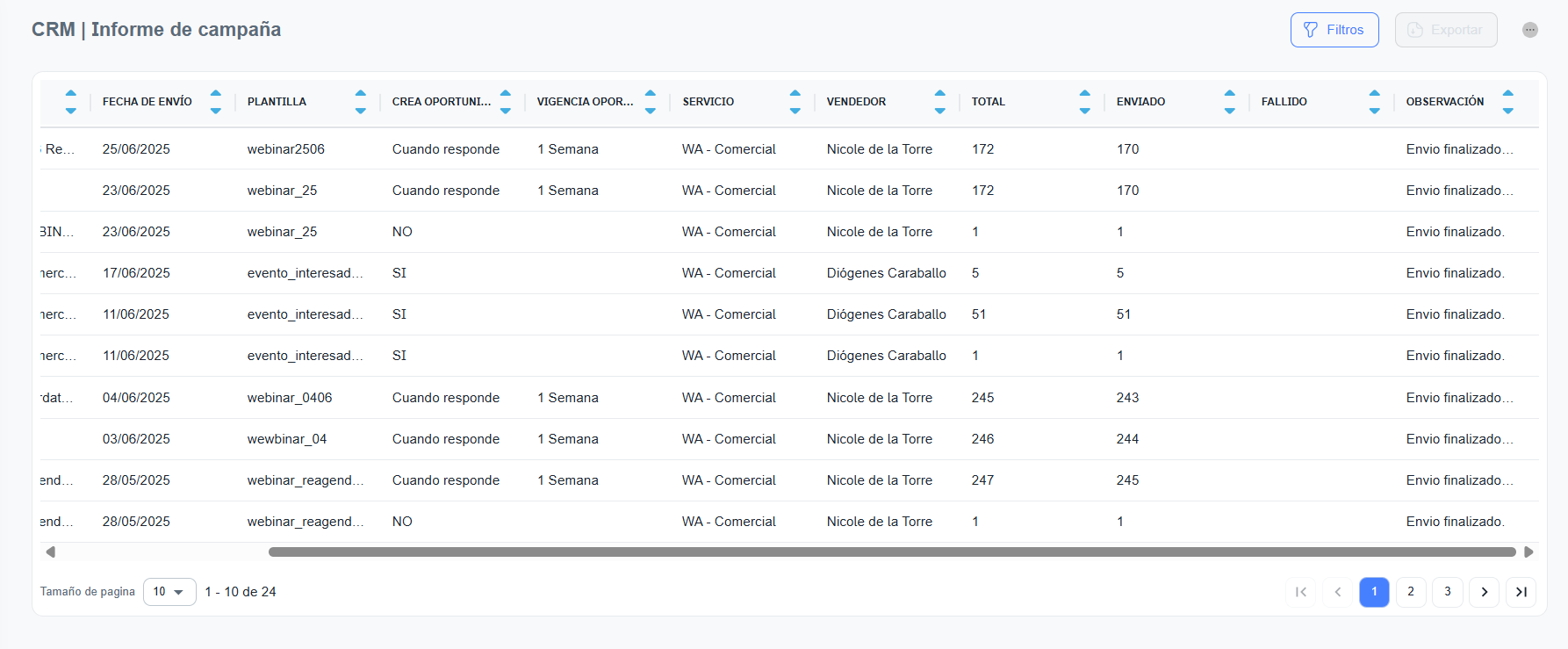The width and height of the screenshot is (1568, 649).
Task: Jump to last page button
Action: point(1521,592)
